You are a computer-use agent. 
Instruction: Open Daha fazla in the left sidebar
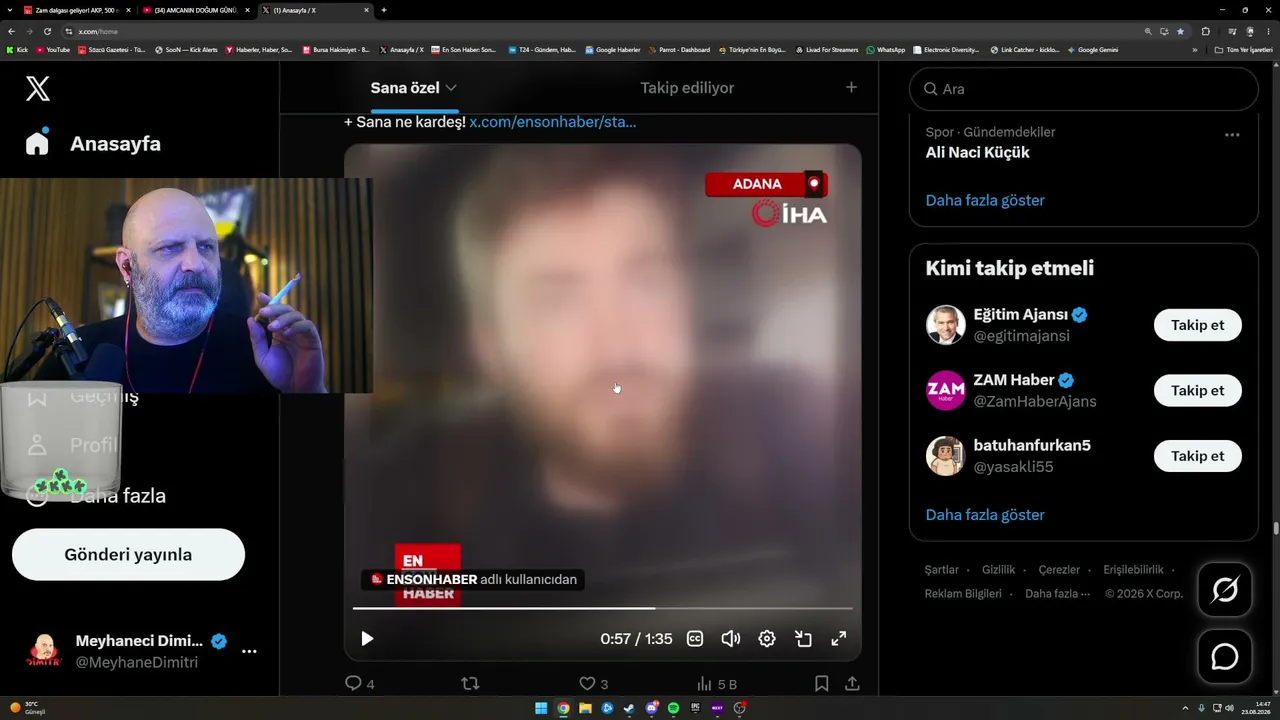click(118, 496)
